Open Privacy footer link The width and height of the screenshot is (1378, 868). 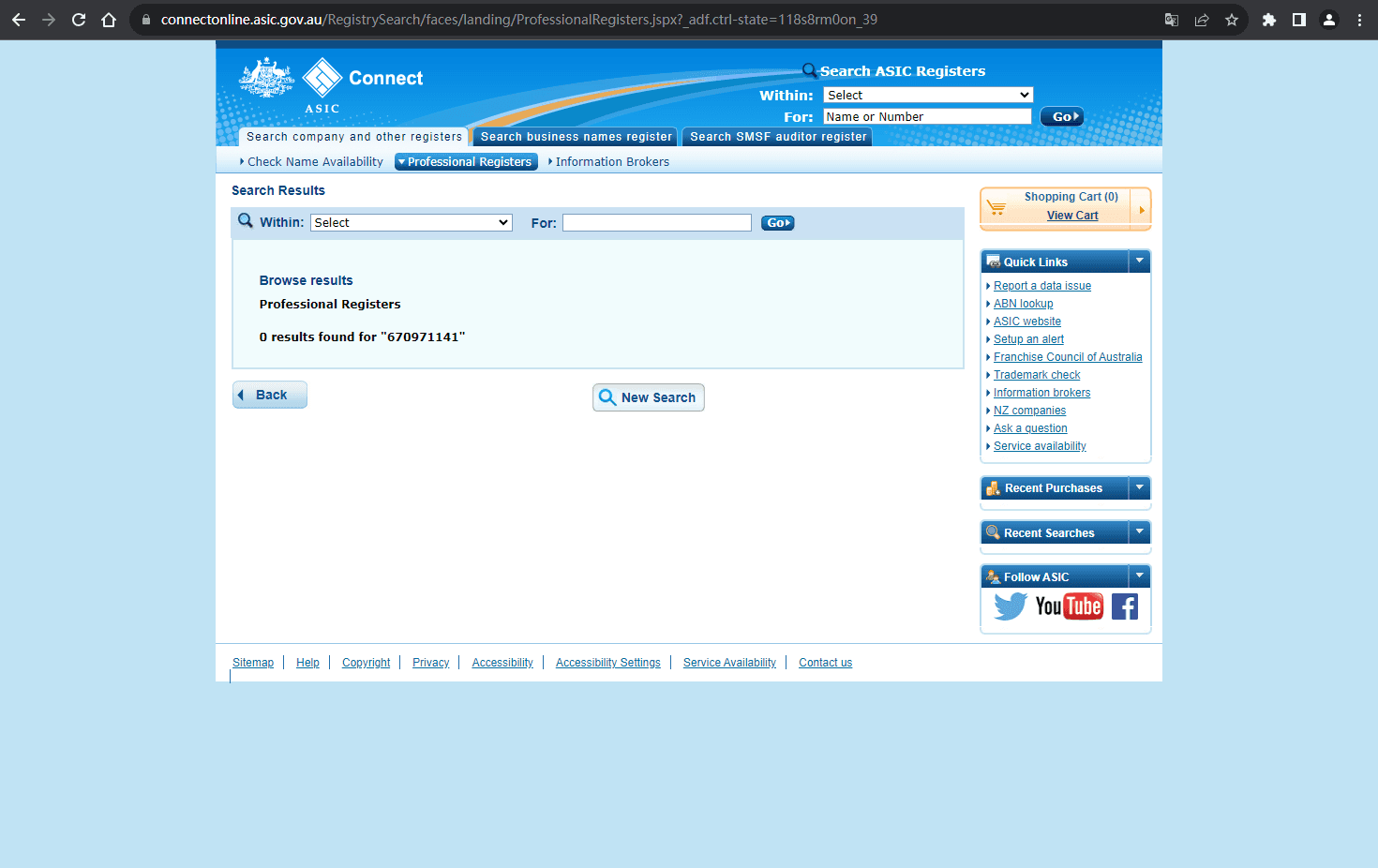pyautogui.click(x=430, y=663)
